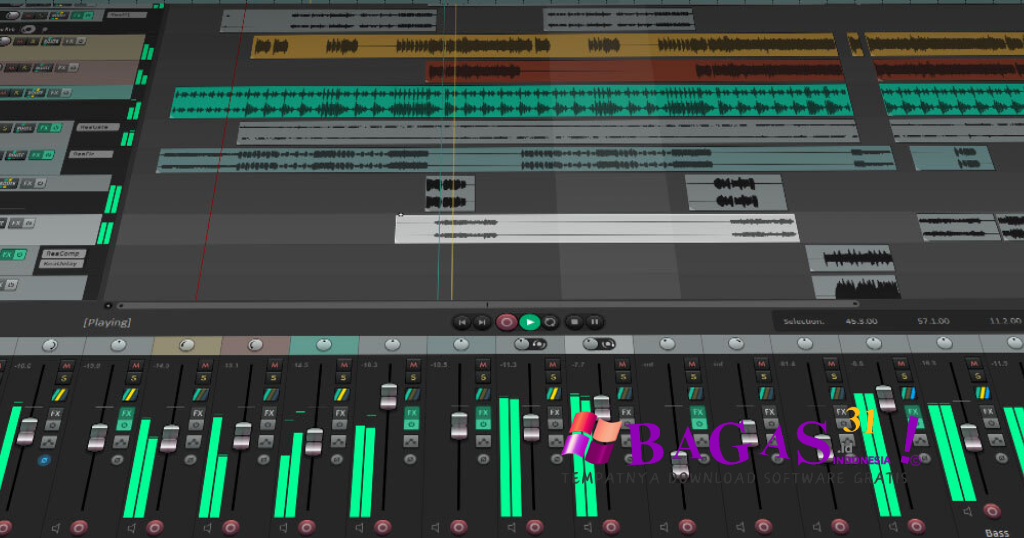Click the arrange view horizontal scrollbar
1024x538 pixels.
(x=487, y=304)
